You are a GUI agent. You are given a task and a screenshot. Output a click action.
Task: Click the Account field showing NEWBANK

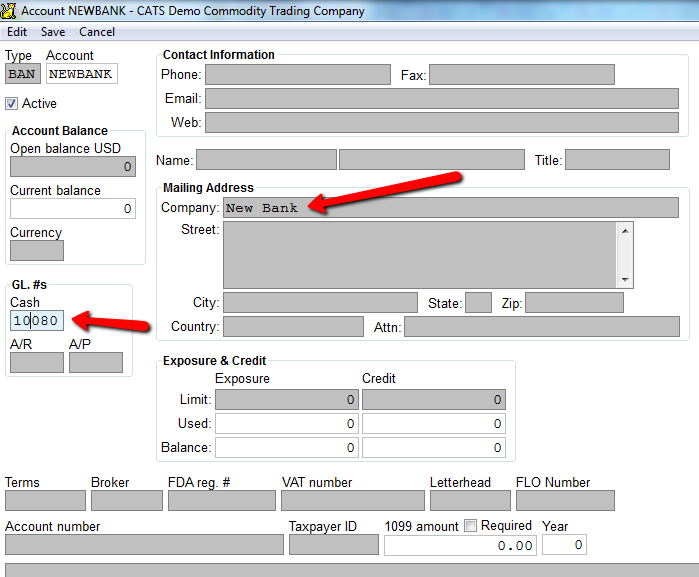click(82, 74)
